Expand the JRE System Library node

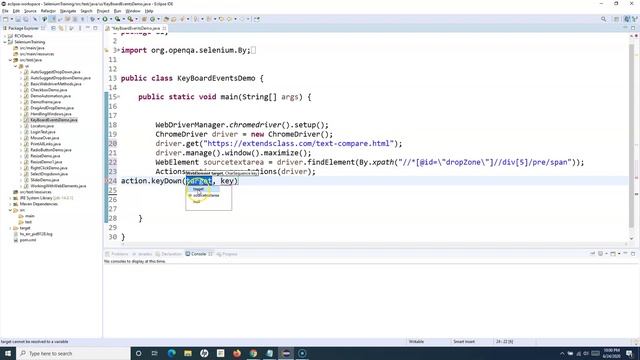click(10, 198)
